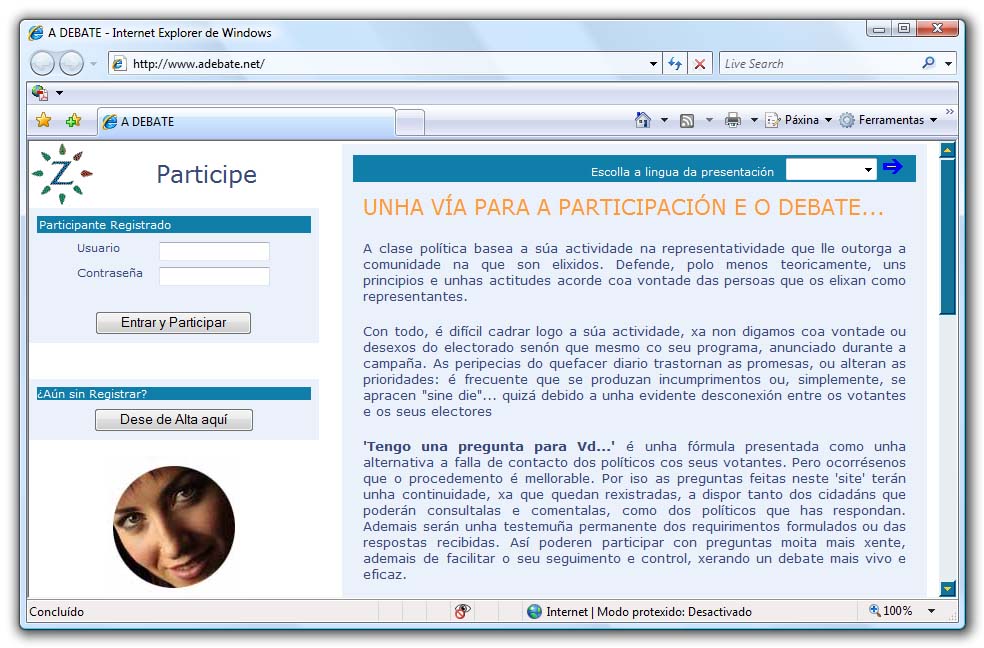Open dropdown next to PDF converter icon
This screenshot has height=648, width=984.
point(60,93)
